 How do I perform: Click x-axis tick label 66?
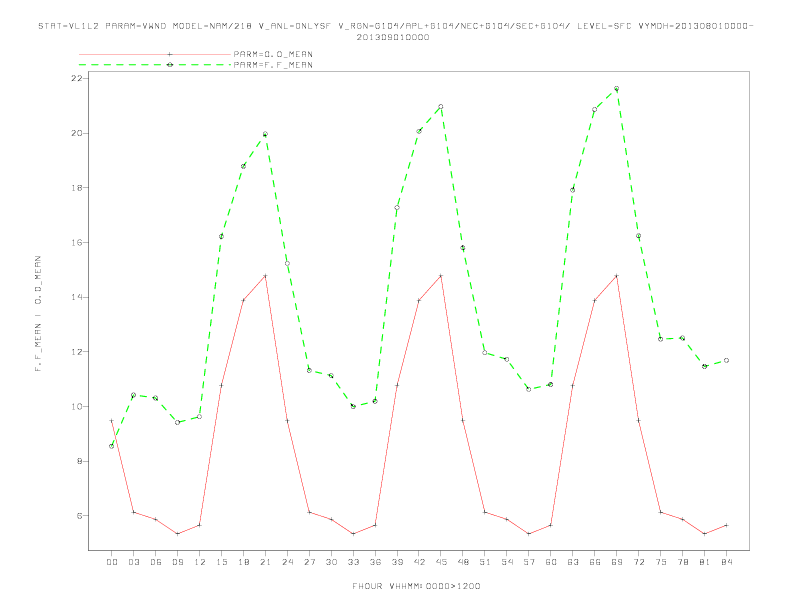[x=595, y=562]
